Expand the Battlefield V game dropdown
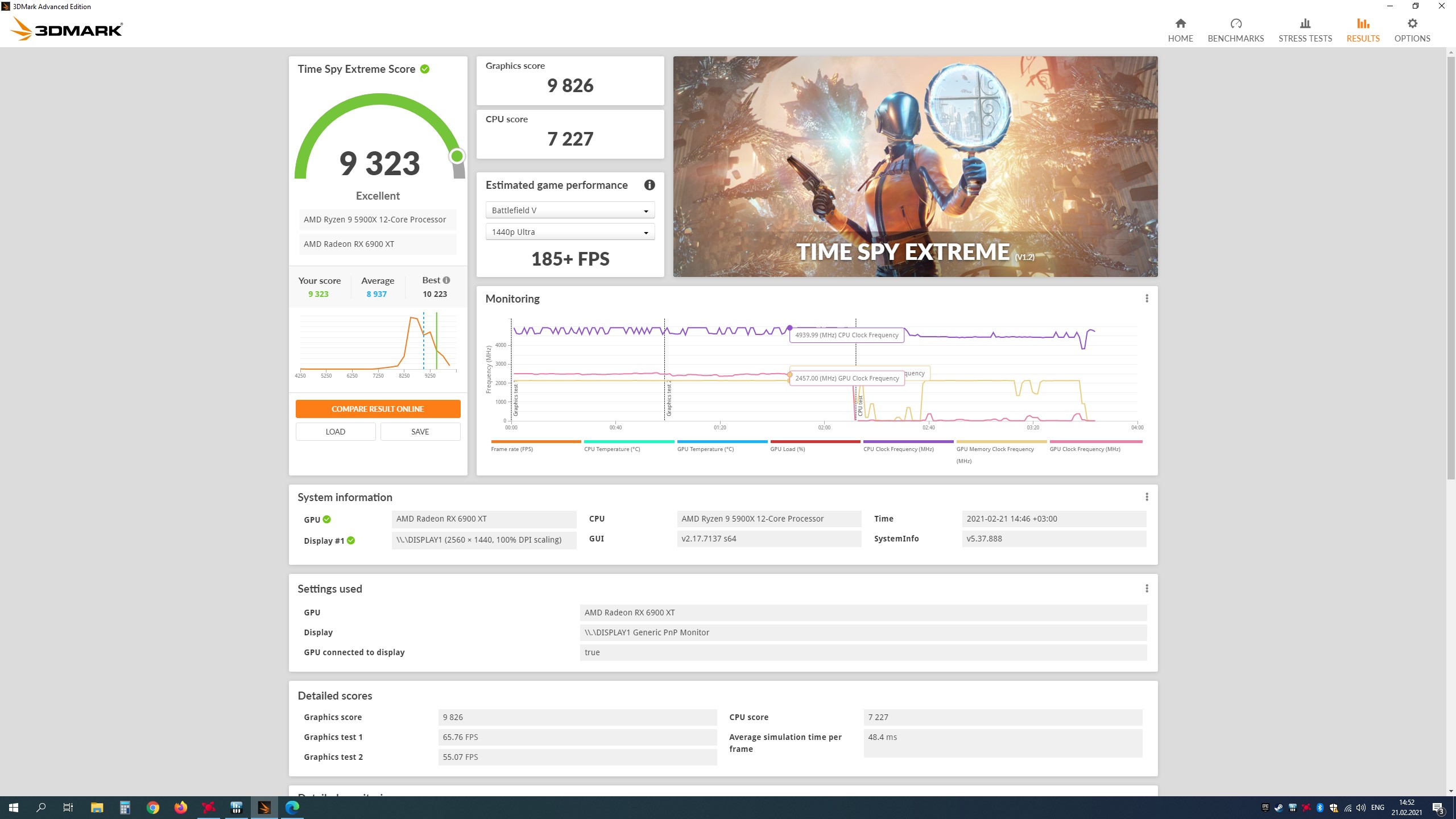 tap(570, 210)
